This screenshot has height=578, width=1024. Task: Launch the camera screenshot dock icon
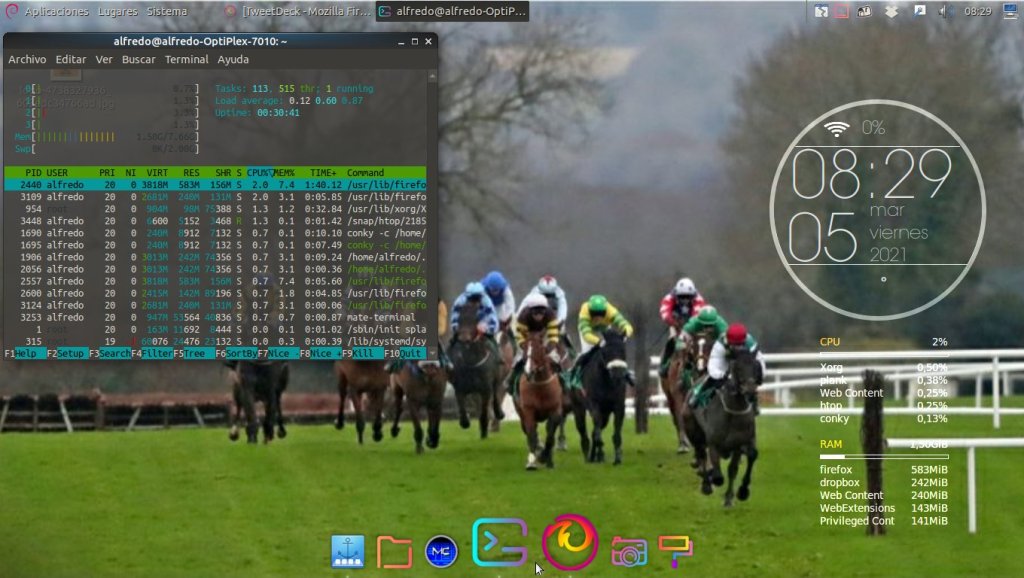(x=629, y=552)
